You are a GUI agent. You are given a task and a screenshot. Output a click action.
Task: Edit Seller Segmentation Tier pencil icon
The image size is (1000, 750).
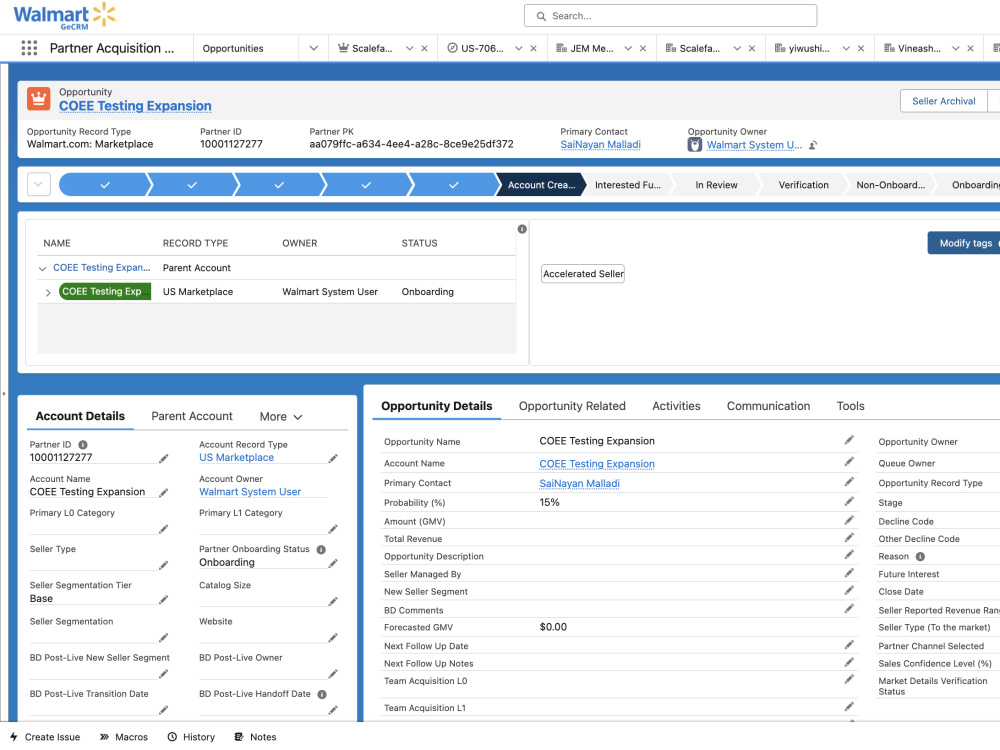point(164,599)
